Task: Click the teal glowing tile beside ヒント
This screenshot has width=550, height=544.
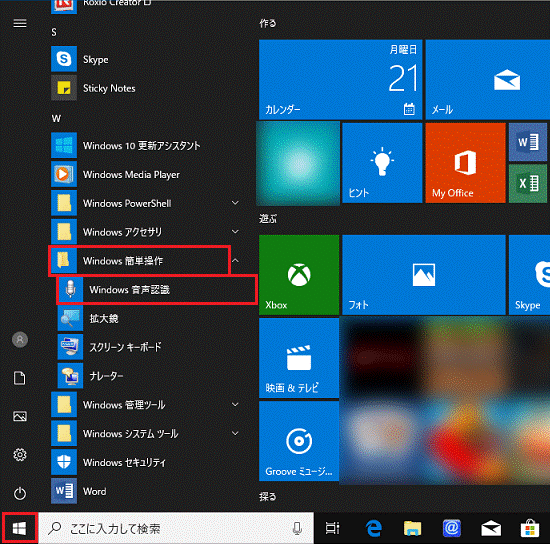Action: 299,162
